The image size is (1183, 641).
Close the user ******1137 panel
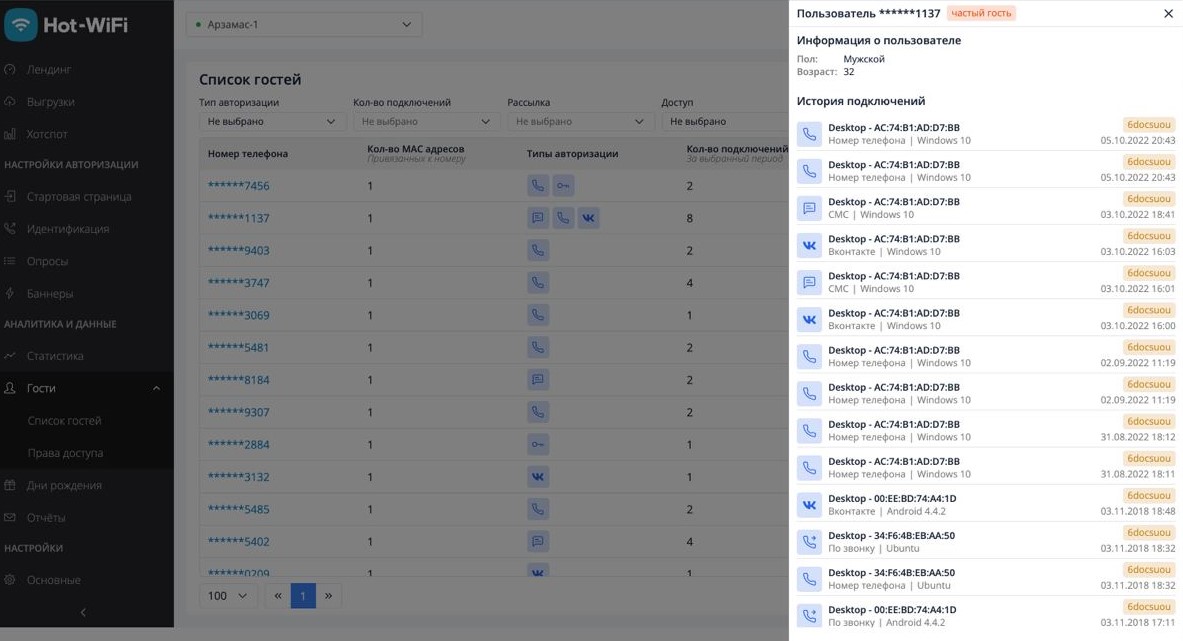click(x=1168, y=14)
